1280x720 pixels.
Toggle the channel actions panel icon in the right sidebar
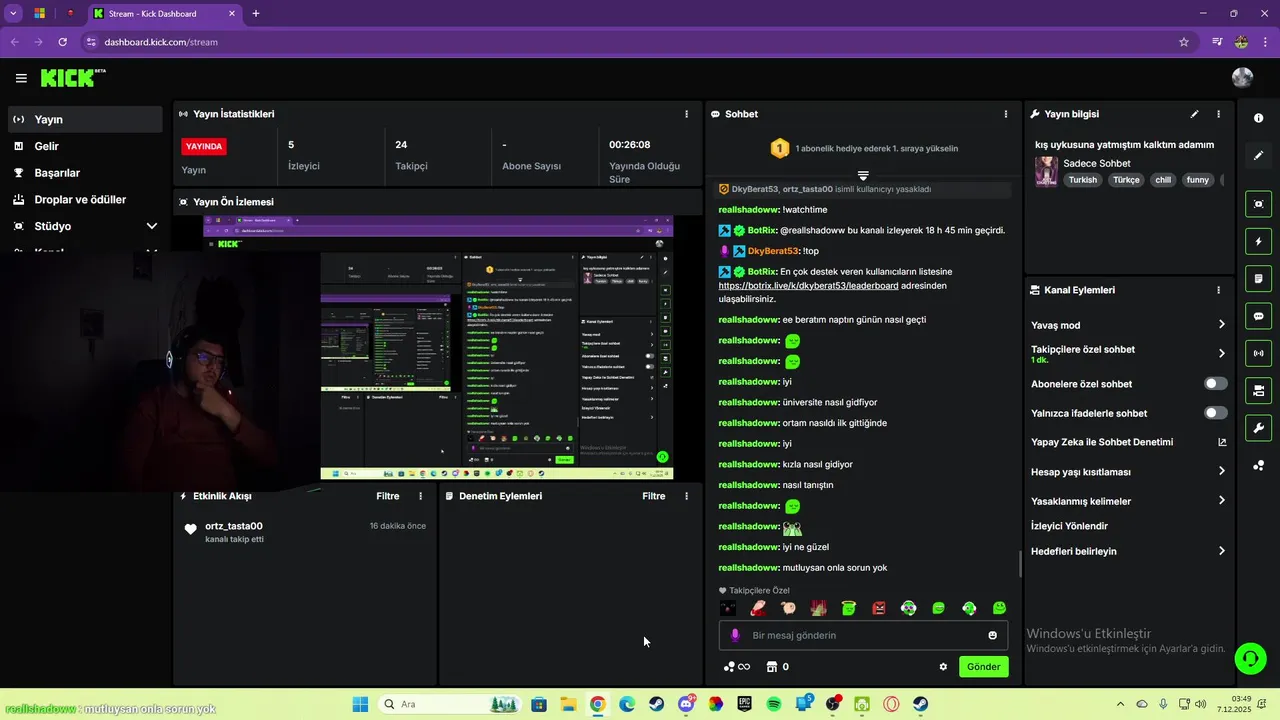point(1258,390)
